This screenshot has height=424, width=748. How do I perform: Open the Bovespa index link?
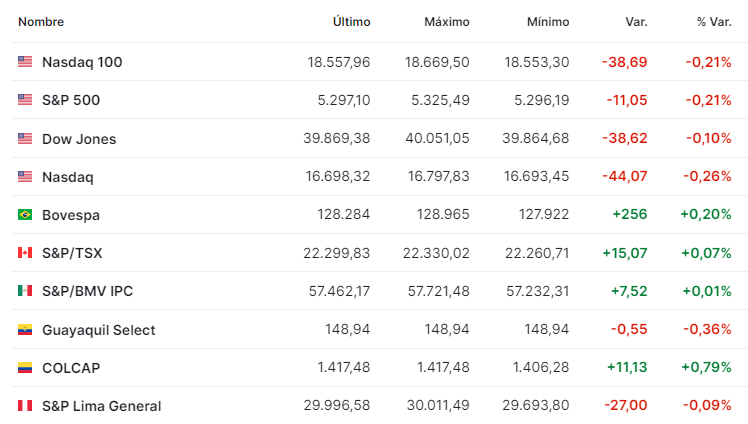[x=71, y=215]
